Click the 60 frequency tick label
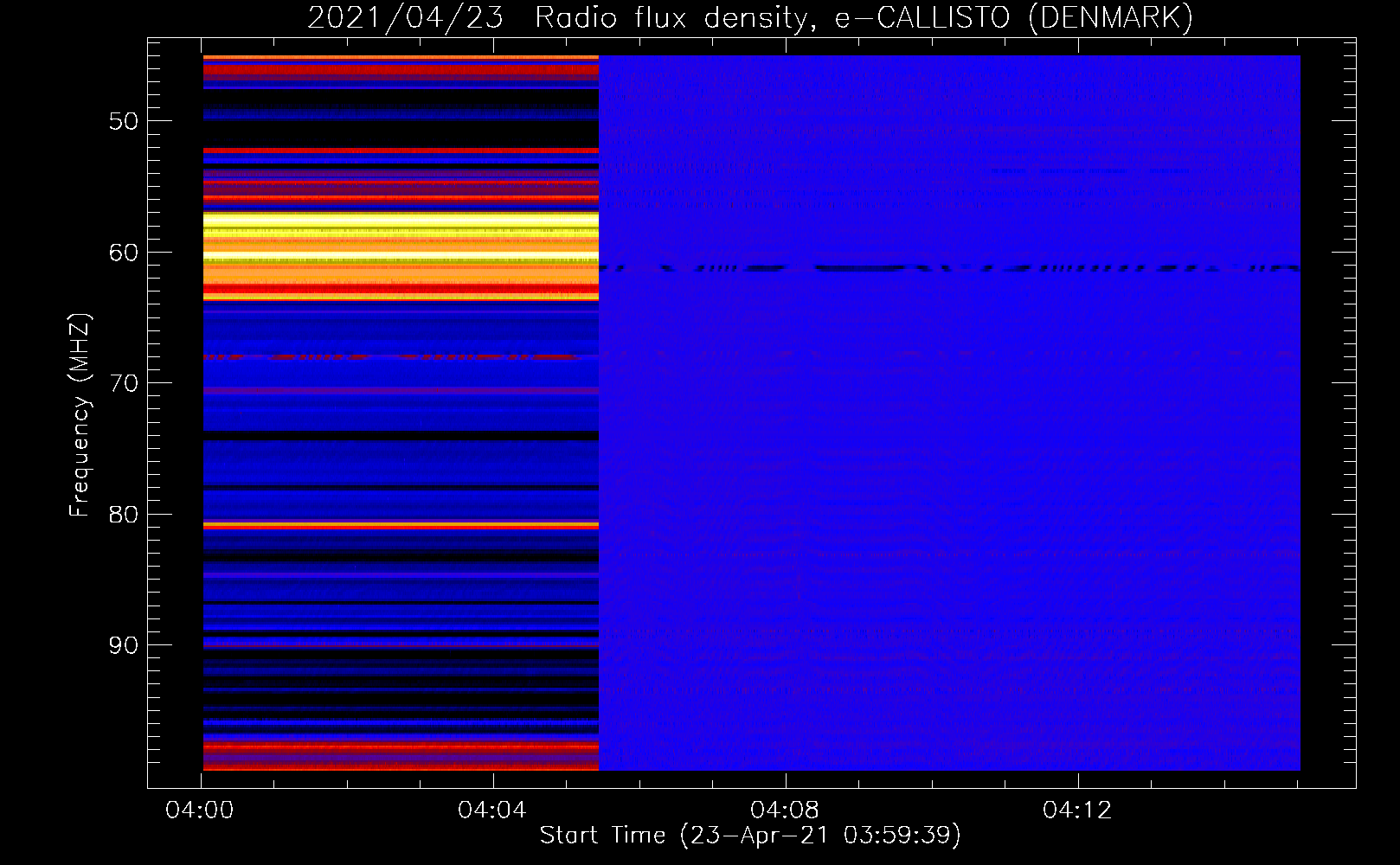 tap(124, 253)
